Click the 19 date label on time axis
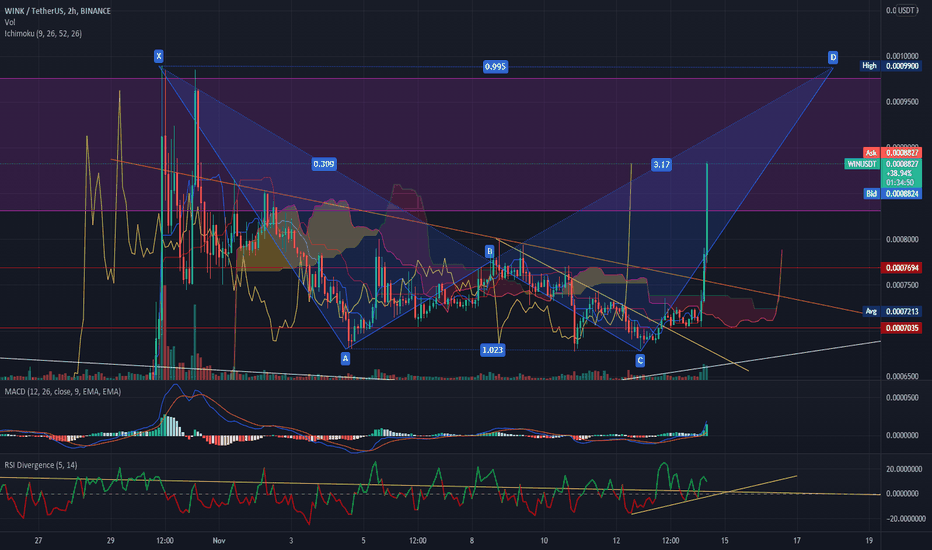 tap(869, 540)
